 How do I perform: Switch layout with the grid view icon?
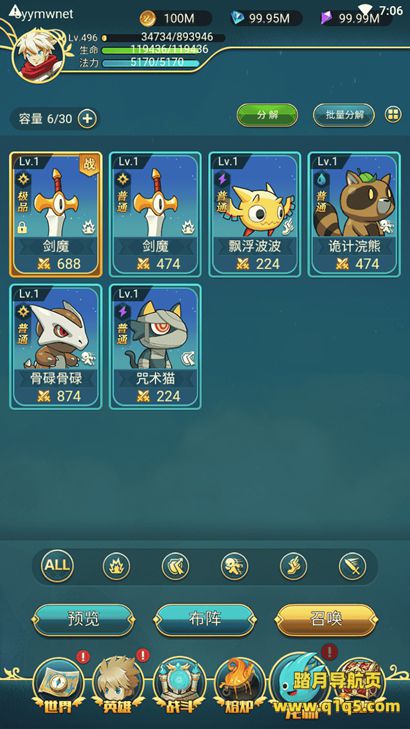(393, 114)
